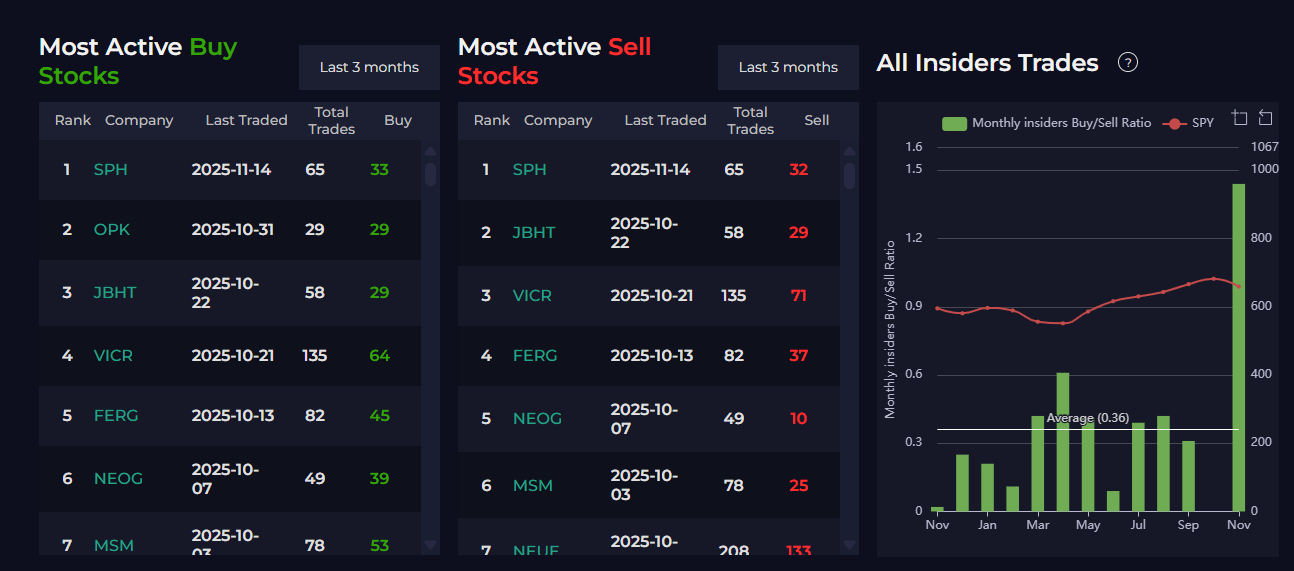1294x571 pixels.
Task: Open Last 3 months dropdown for Sell Stocks
Action: (x=788, y=67)
